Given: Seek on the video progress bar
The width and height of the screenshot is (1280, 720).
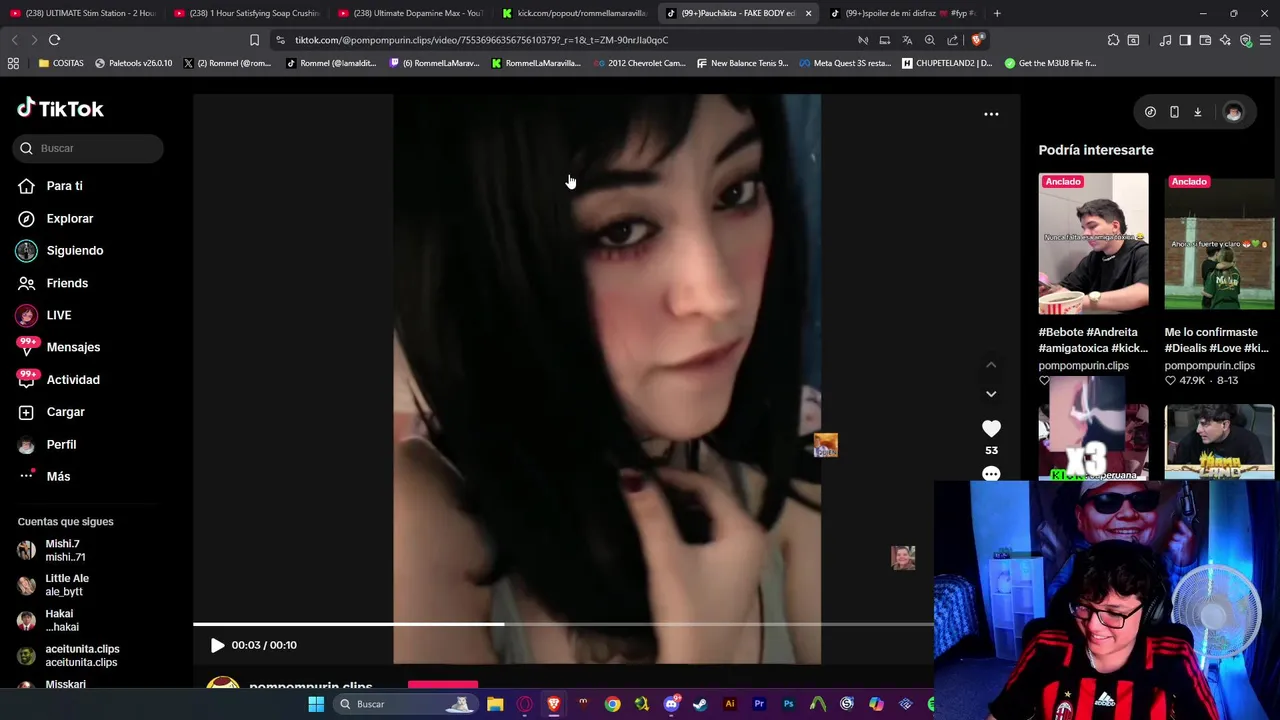Looking at the screenshot, I should (563, 624).
